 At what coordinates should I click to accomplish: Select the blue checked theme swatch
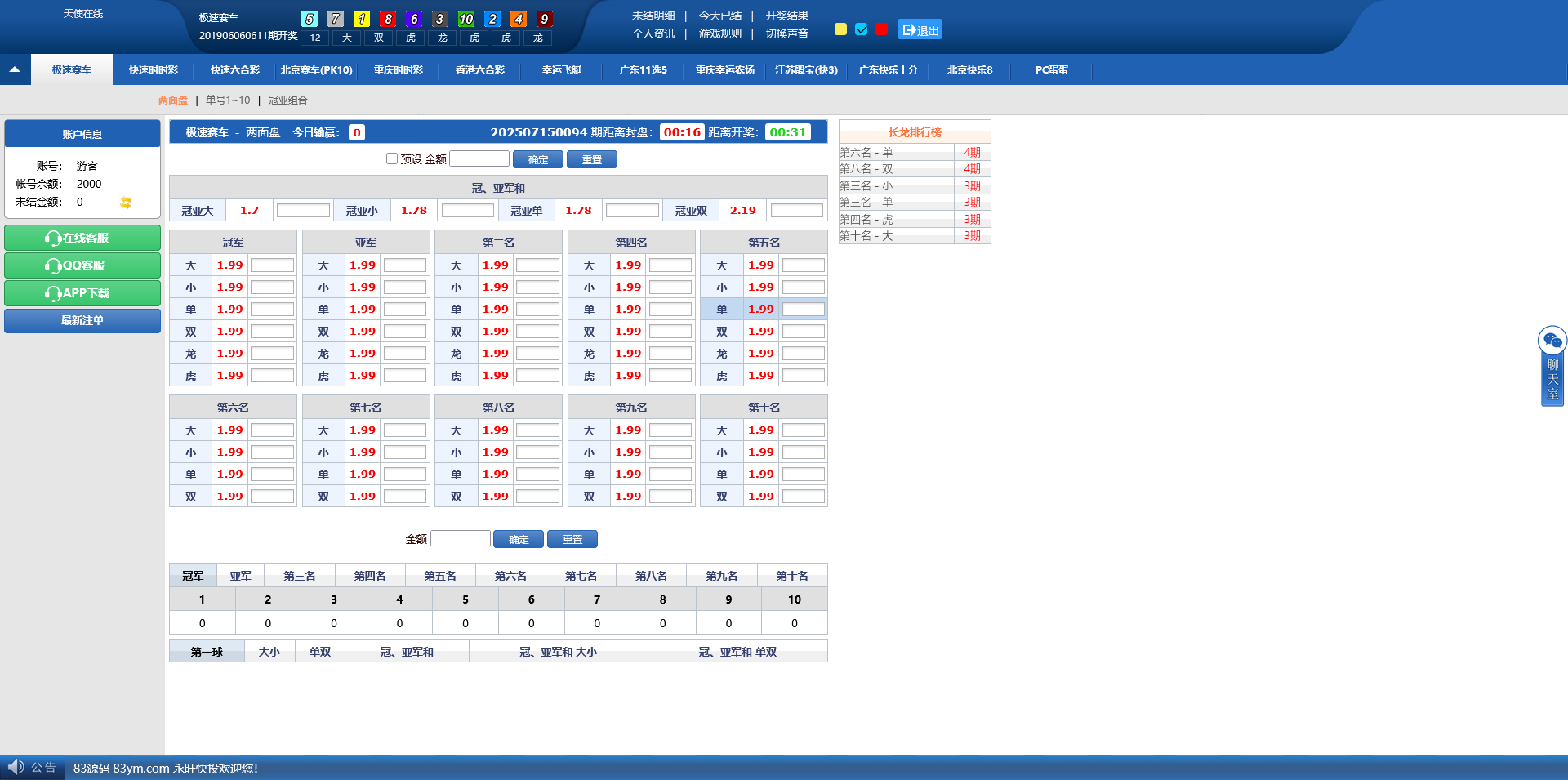pos(861,29)
